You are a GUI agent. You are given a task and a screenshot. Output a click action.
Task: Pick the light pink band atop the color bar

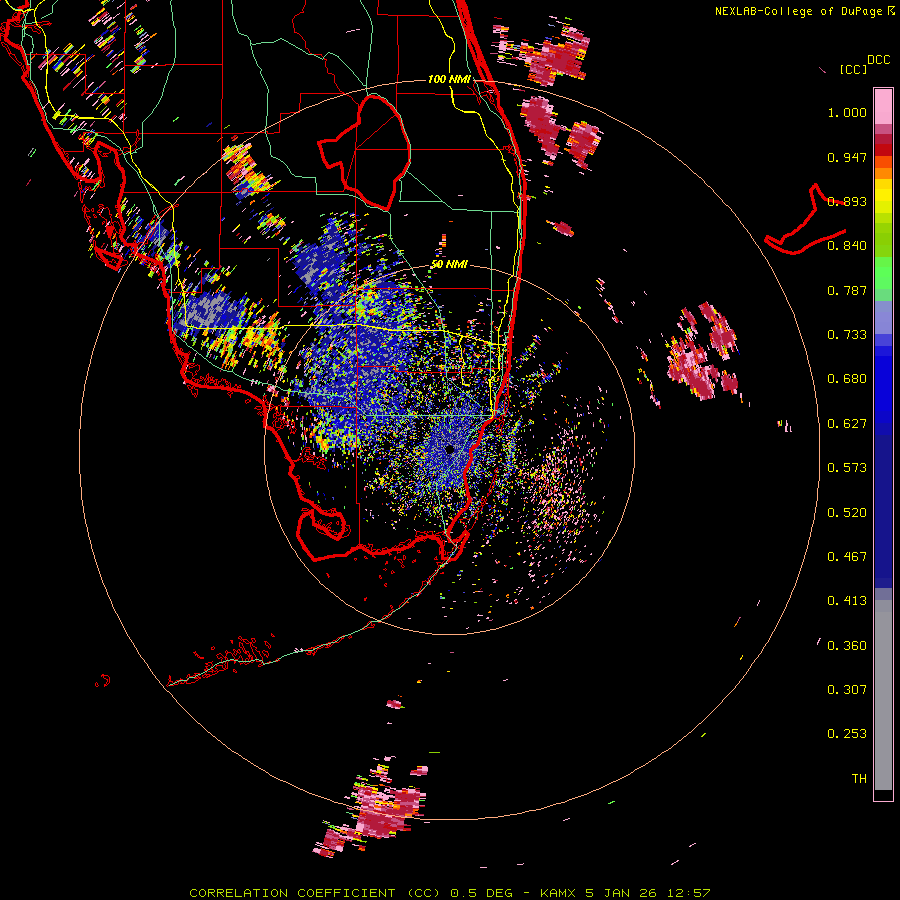(883, 106)
